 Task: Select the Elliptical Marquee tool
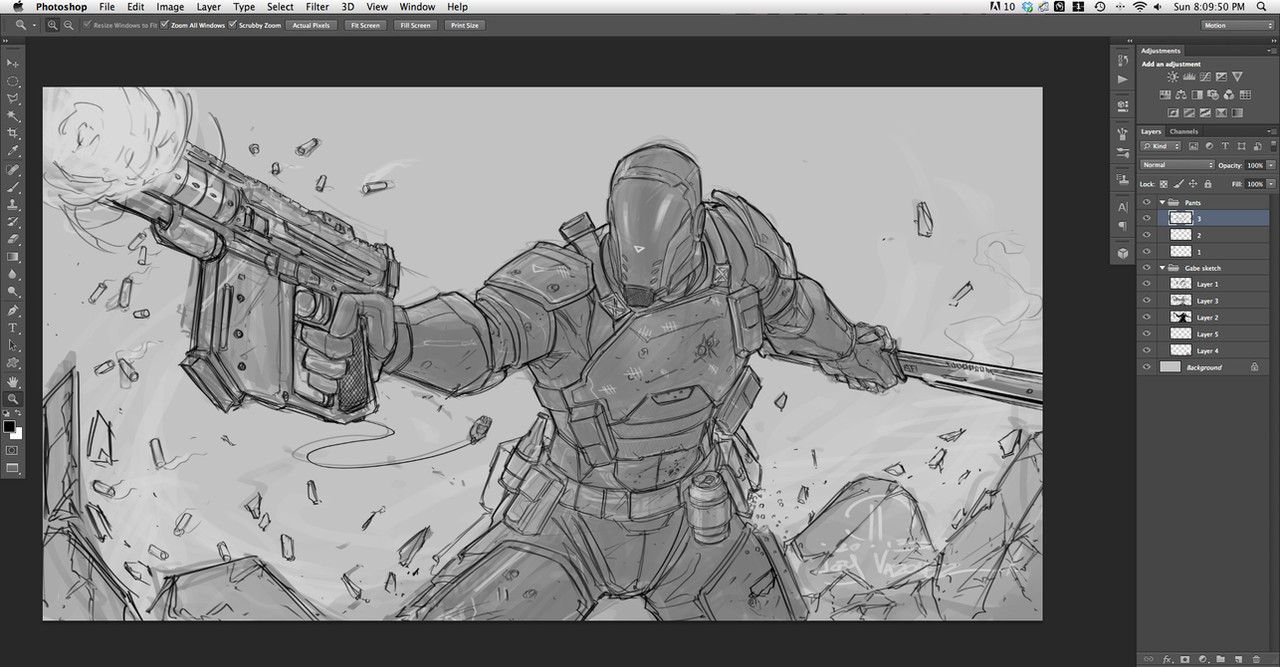pyautogui.click(x=13, y=81)
